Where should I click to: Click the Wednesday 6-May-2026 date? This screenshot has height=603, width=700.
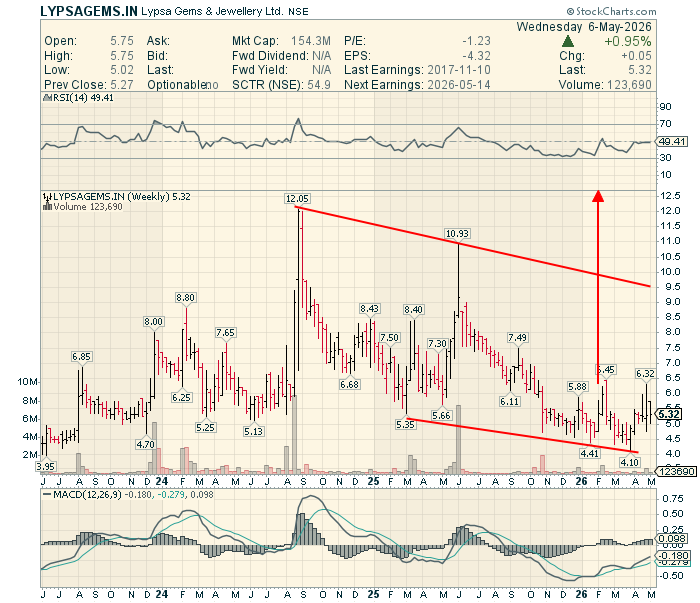(584, 27)
